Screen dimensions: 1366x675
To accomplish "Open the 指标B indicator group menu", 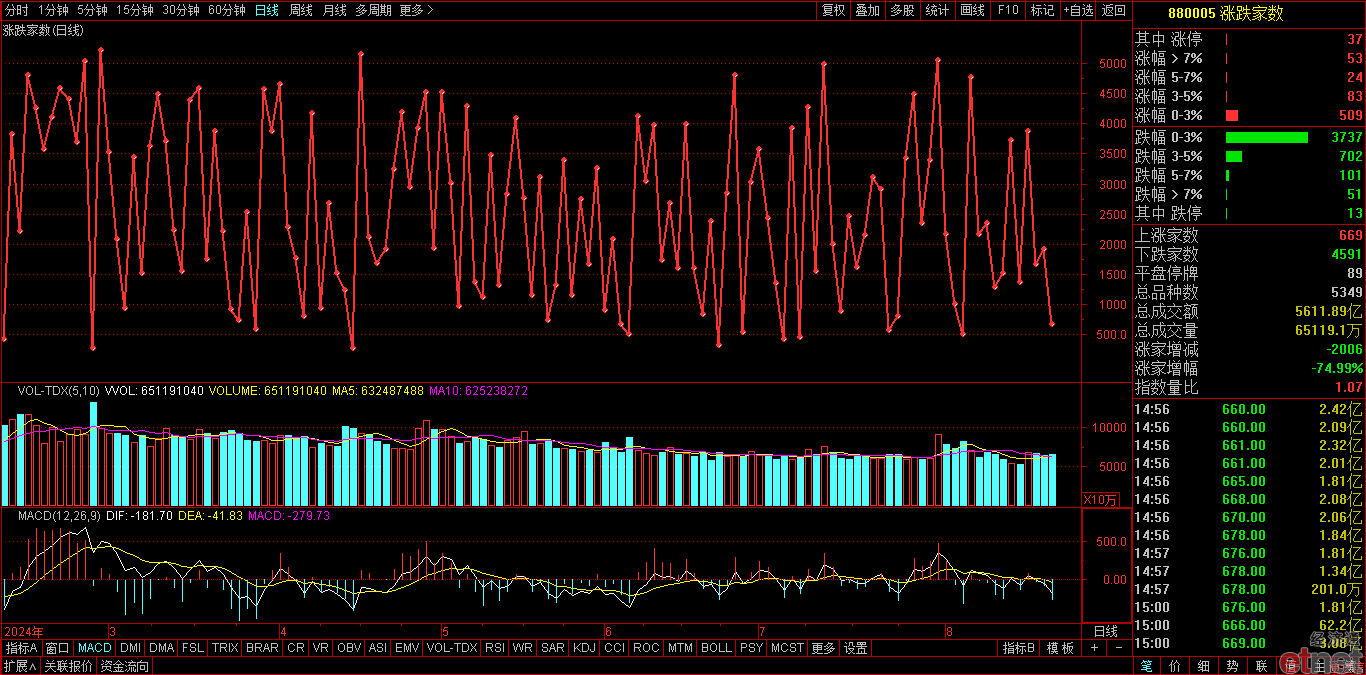I will [1019, 648].
